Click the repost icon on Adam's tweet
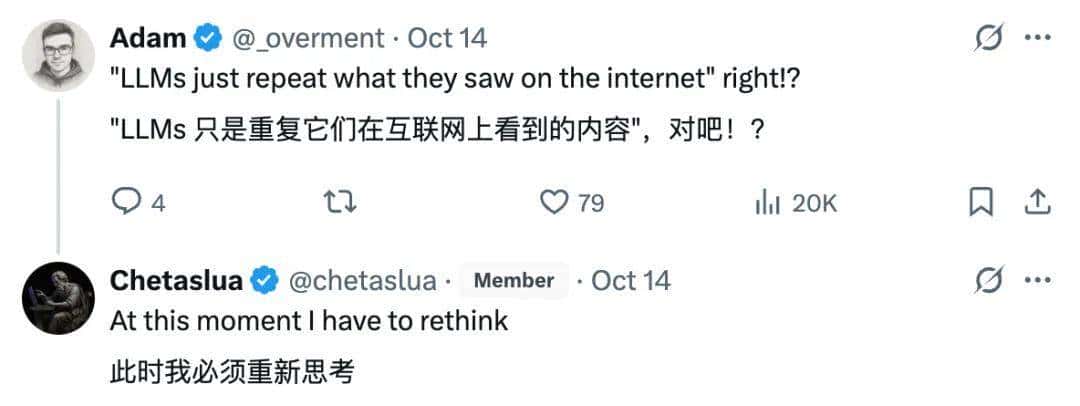The height and width of the screenshot is (406, 1080). point(340,203)
